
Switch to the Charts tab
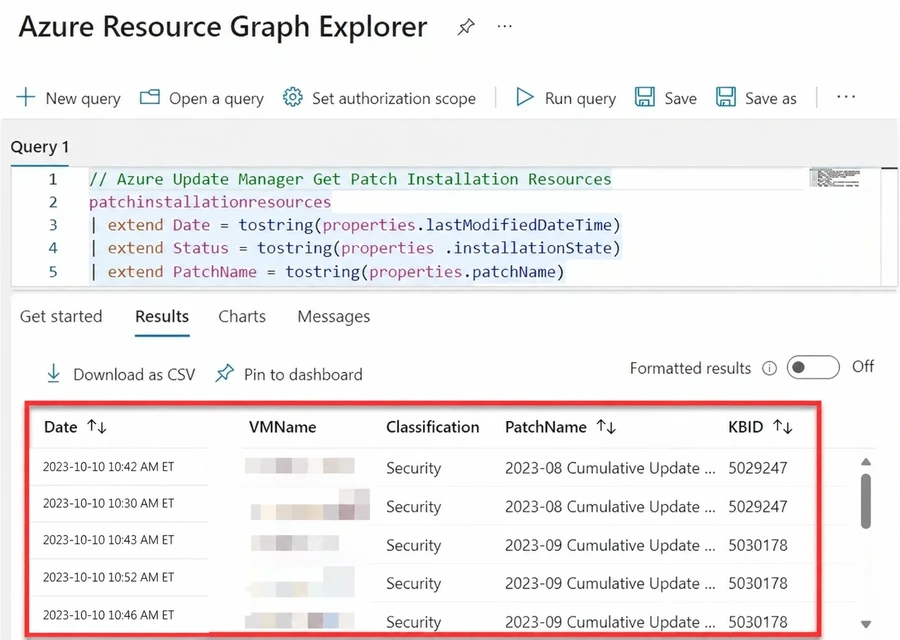pos(242,316)
